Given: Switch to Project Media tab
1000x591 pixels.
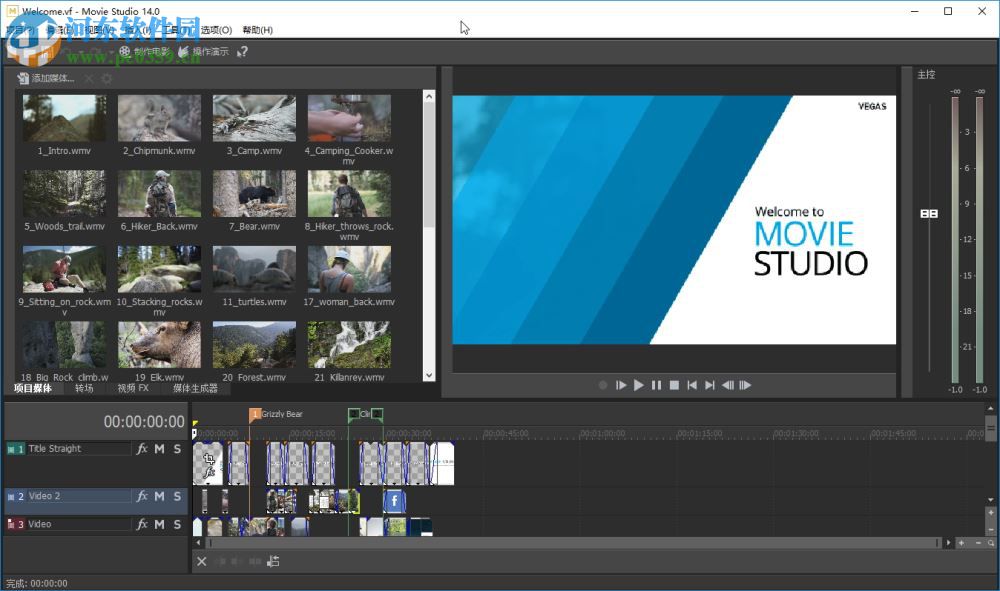Looking at the screenshot, I should pos(33,388).
